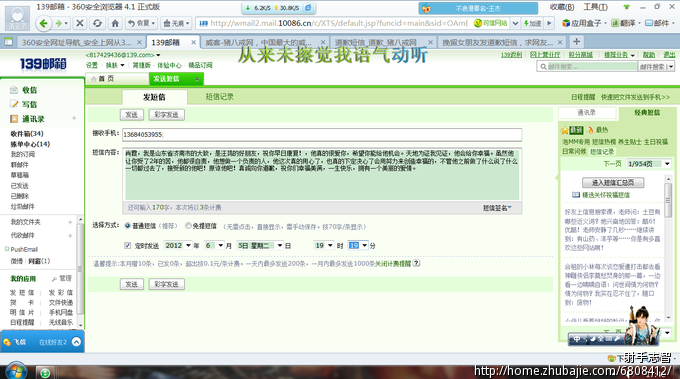Click the 下一页 next page link
The width and height of the screenshot is (680, 379).
(612, 164)
